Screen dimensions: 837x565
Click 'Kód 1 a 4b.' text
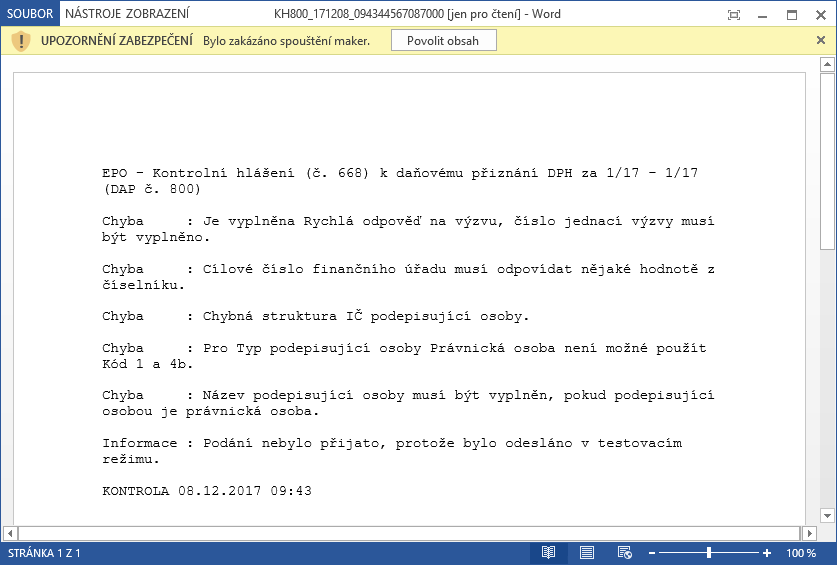click(147, 364)
